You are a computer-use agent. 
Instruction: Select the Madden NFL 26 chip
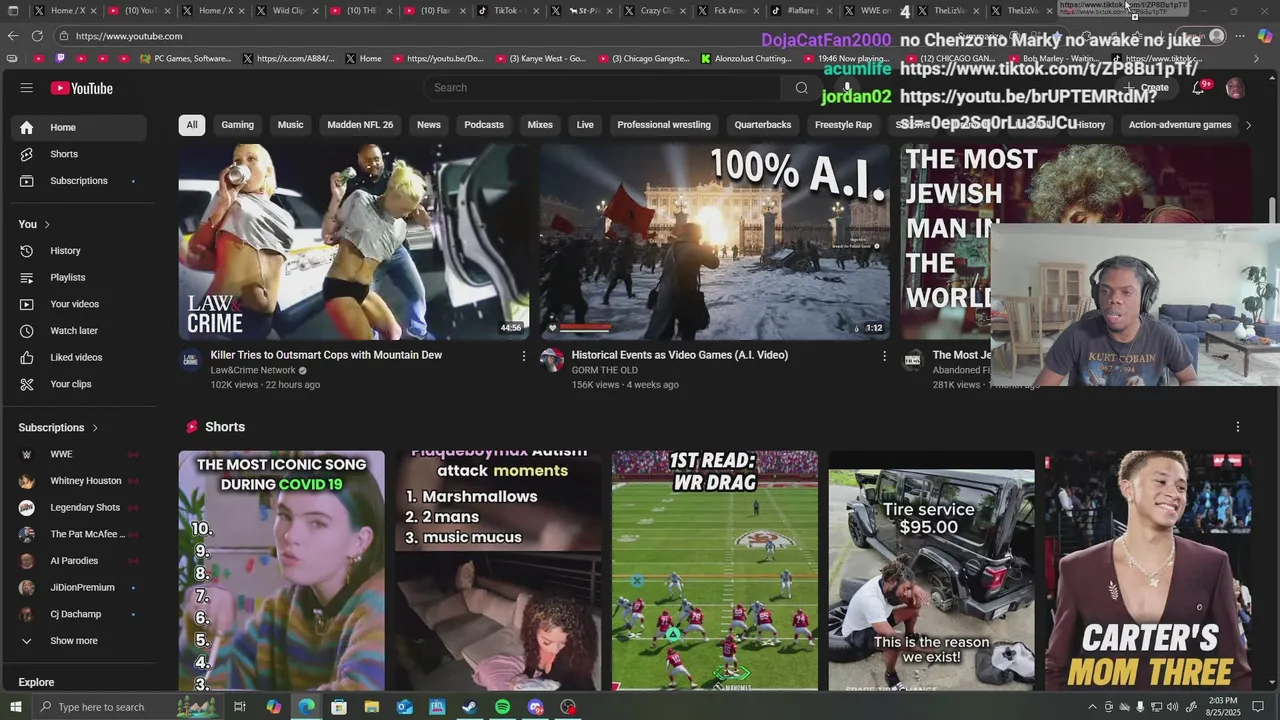[x=360, y=125]
